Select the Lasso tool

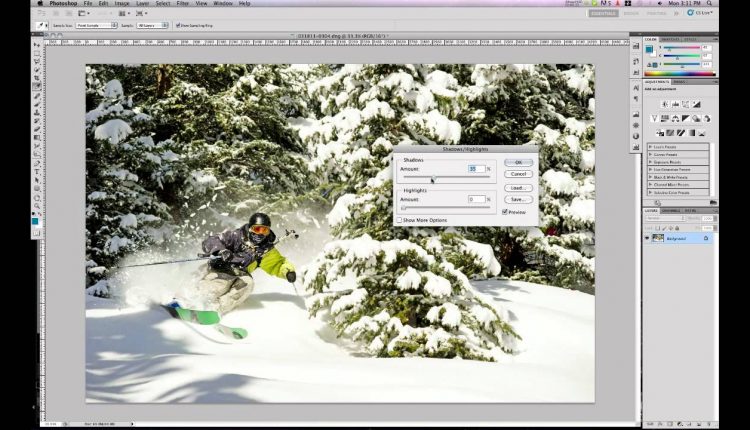(x=37, y=61)
